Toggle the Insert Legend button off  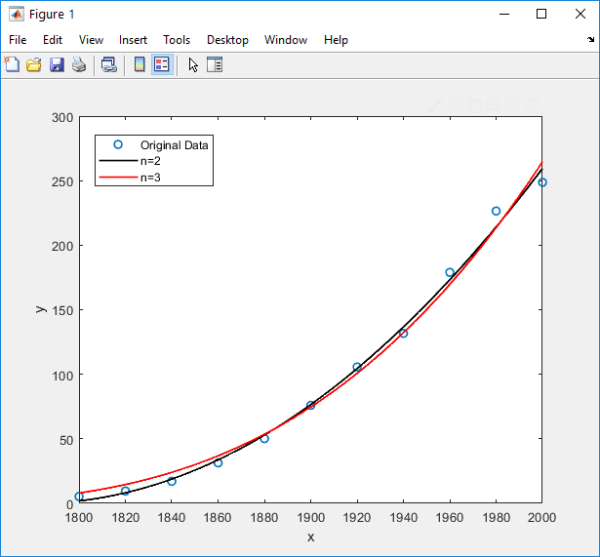pyautogui.click(x=162, y=65)
